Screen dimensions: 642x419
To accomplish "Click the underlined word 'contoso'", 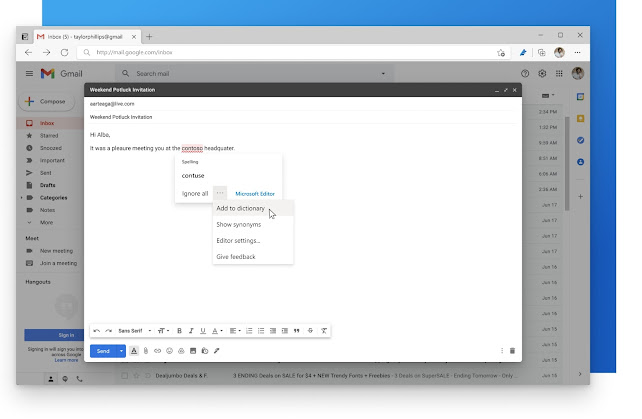I will 192,148.
